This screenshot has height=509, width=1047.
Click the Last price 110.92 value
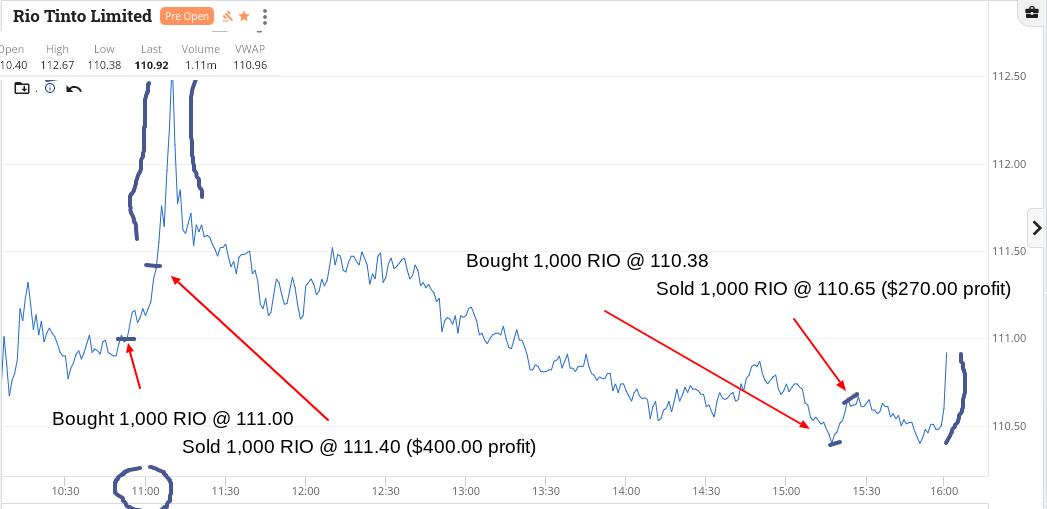click(152, 57)
